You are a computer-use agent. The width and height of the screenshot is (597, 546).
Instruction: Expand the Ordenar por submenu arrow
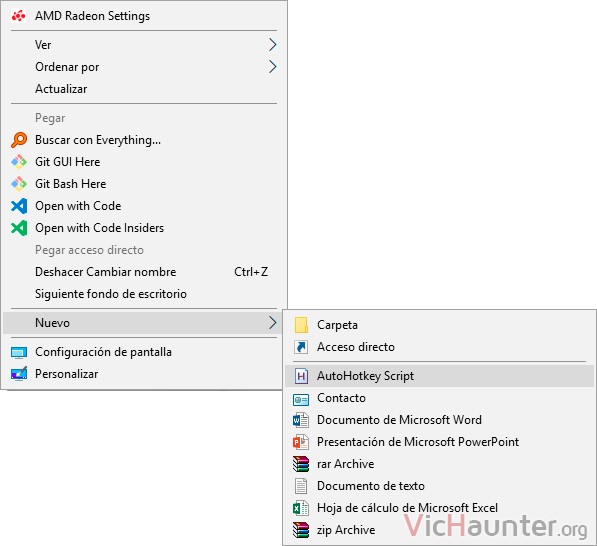tap(272, 67)
